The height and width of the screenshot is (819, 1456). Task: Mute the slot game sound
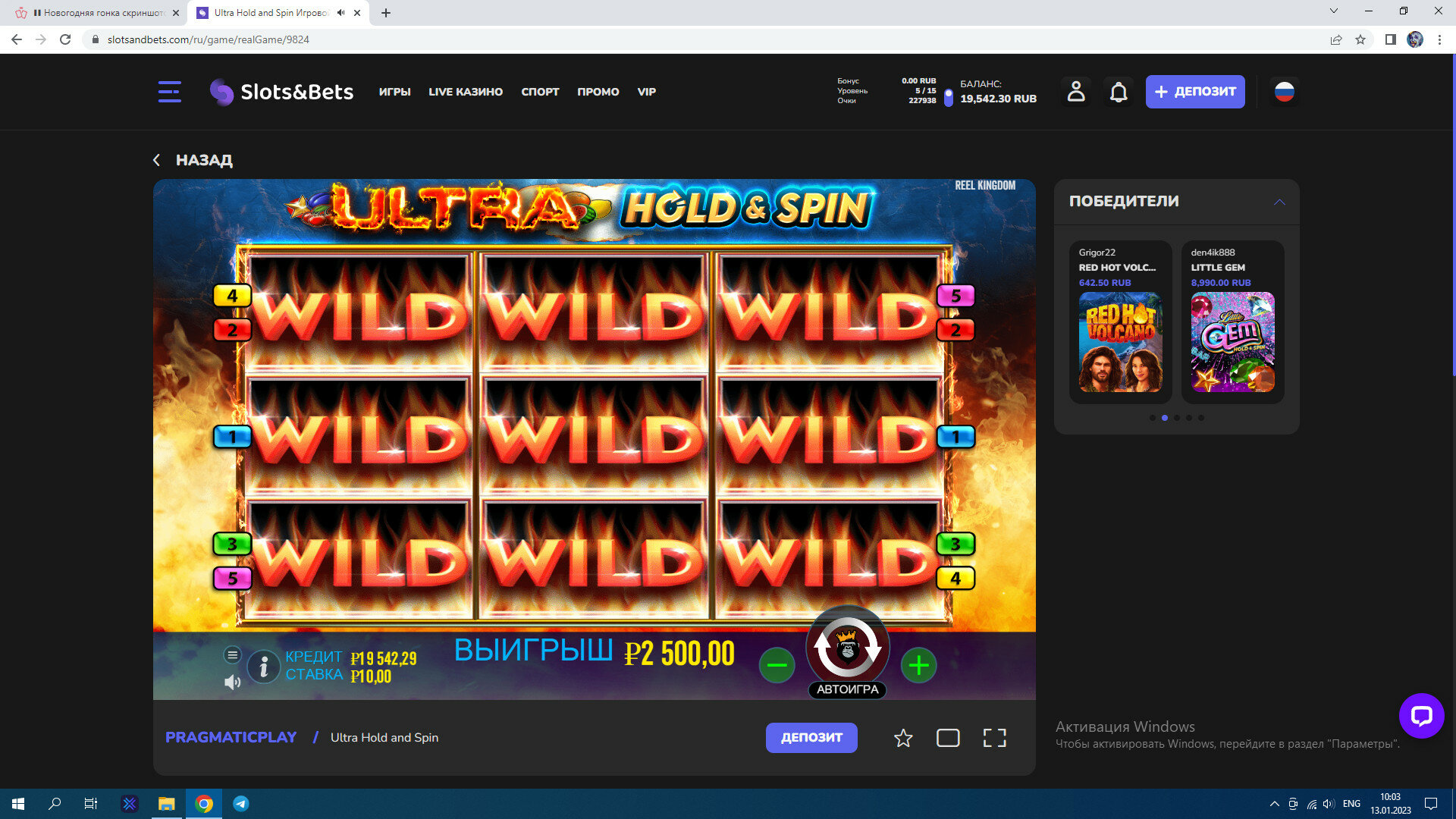pos(232,682)
